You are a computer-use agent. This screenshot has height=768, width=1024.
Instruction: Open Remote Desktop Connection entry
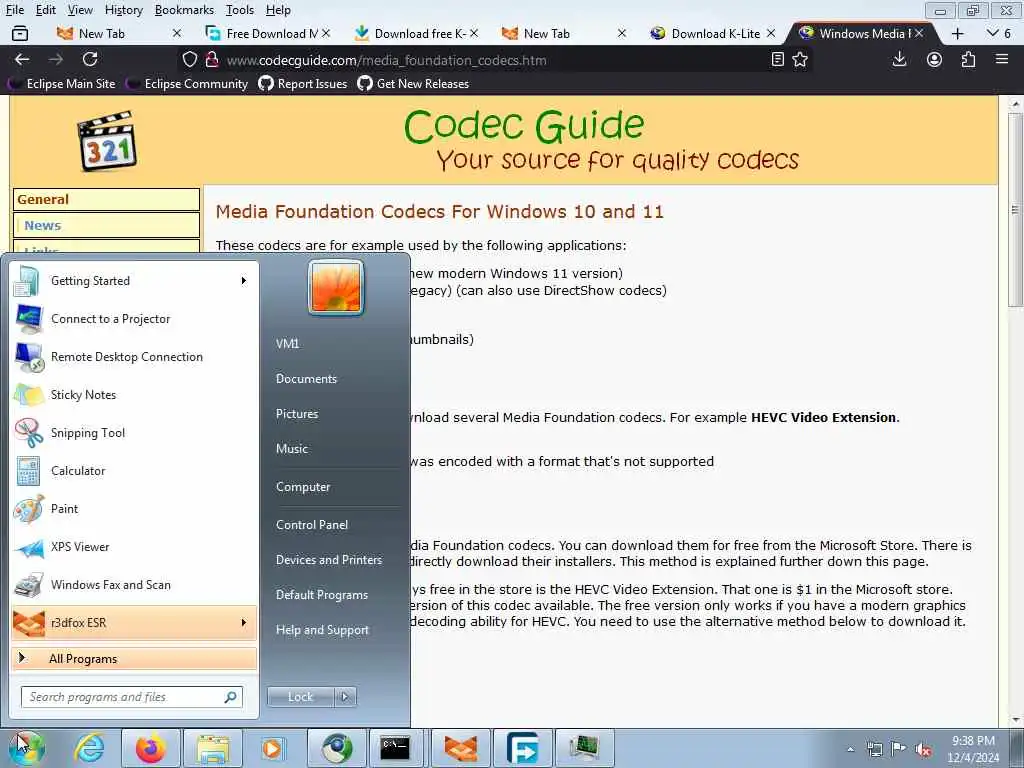[x=135, y=357]
